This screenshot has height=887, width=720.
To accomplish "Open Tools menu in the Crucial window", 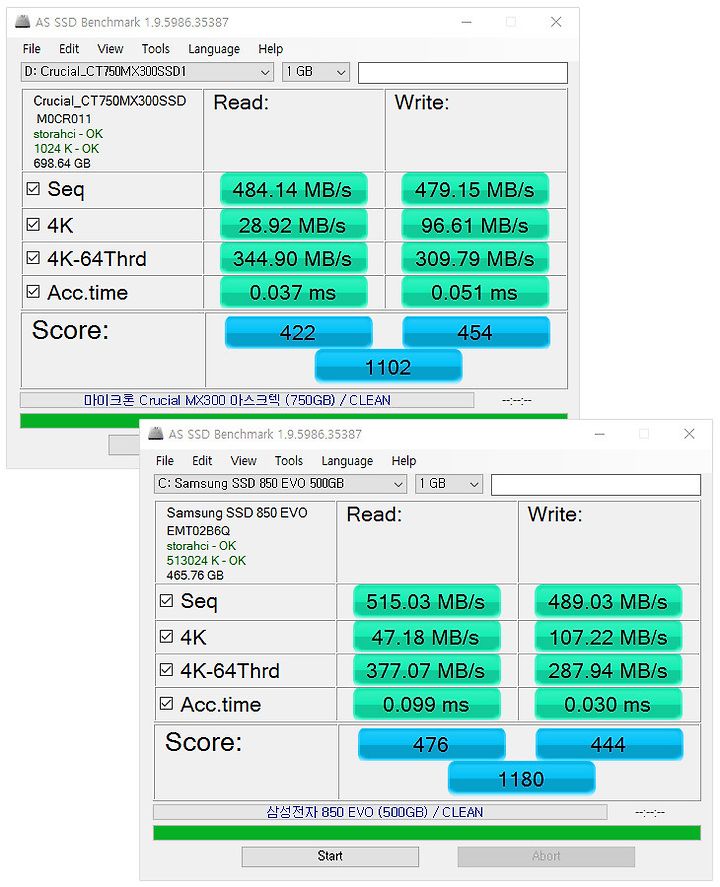I will point(156,49).
